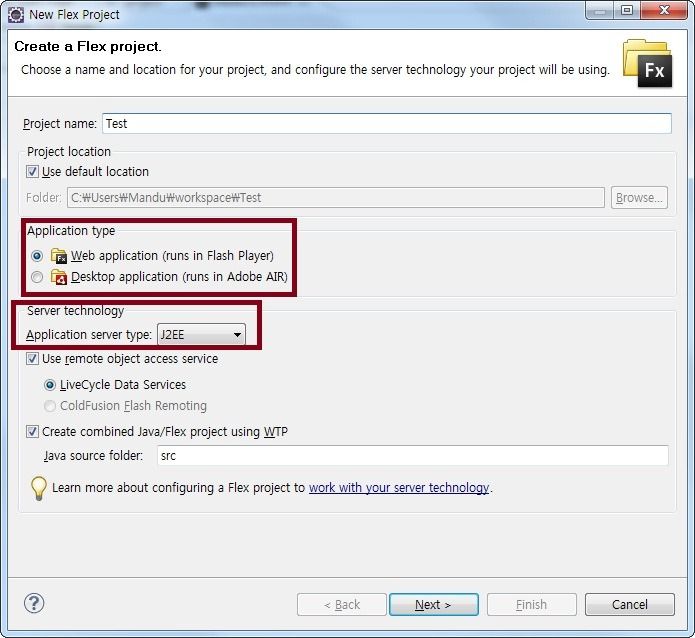Open the Application server type dropdown
Viewport: 695px width, 638px height.
coord(201,334)
